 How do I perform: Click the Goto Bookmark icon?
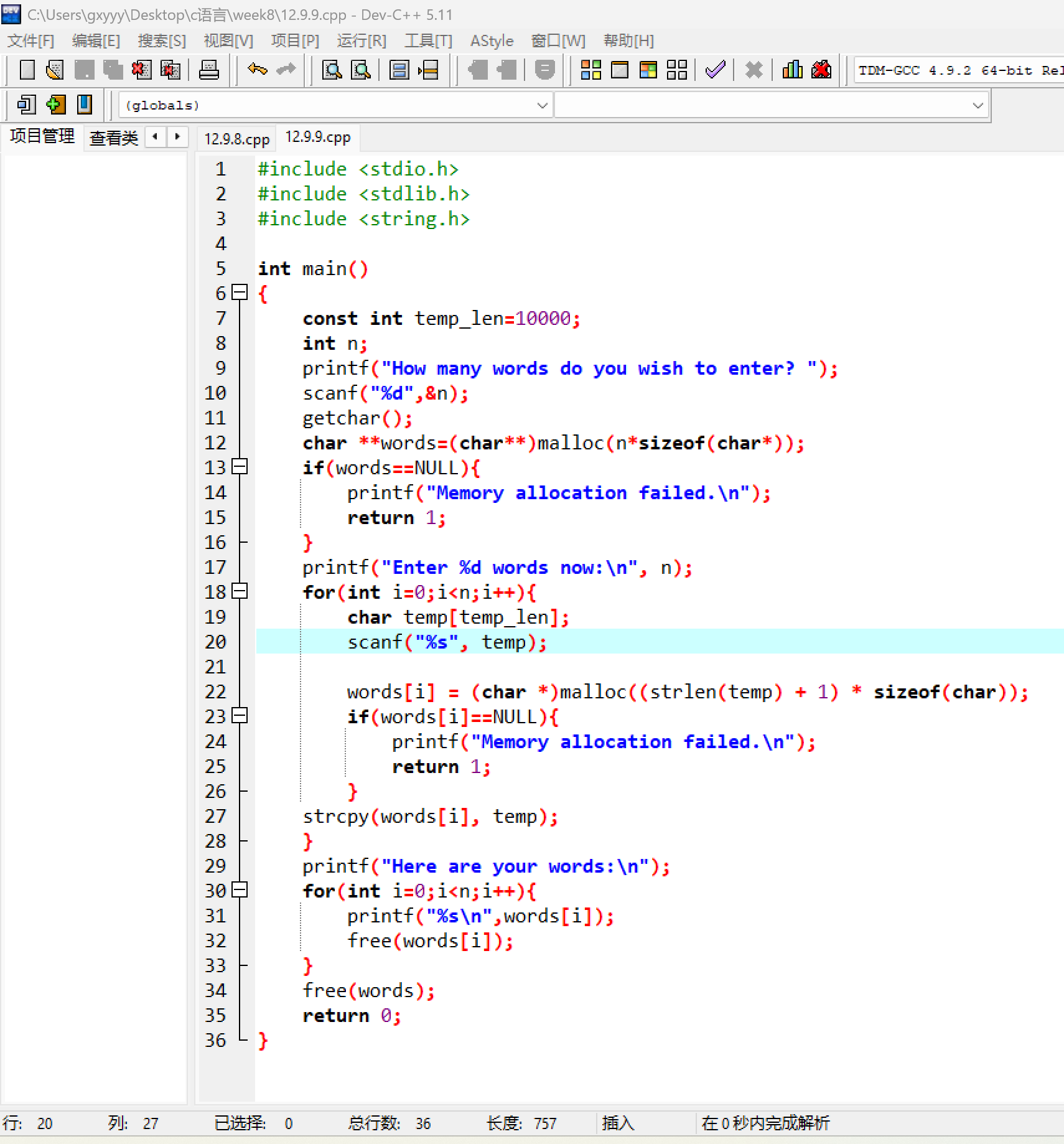(x=84, y=105)
